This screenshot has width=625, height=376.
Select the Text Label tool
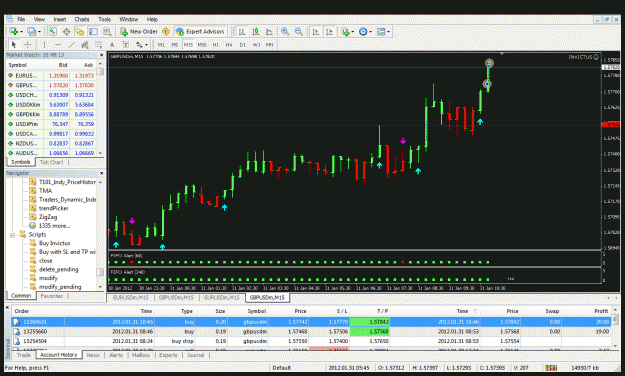(x=126, y=45)
